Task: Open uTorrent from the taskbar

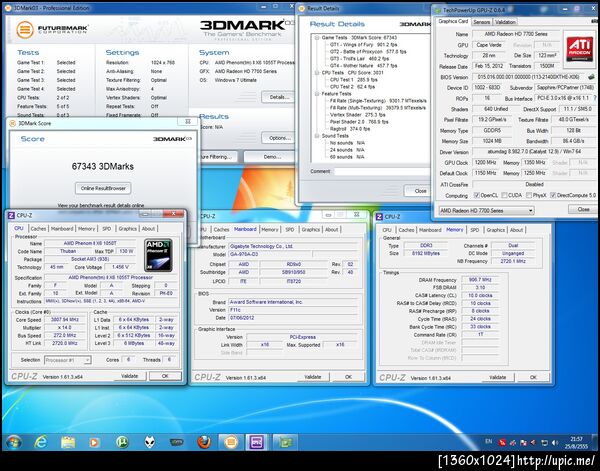Action: (x=122, y=442)
